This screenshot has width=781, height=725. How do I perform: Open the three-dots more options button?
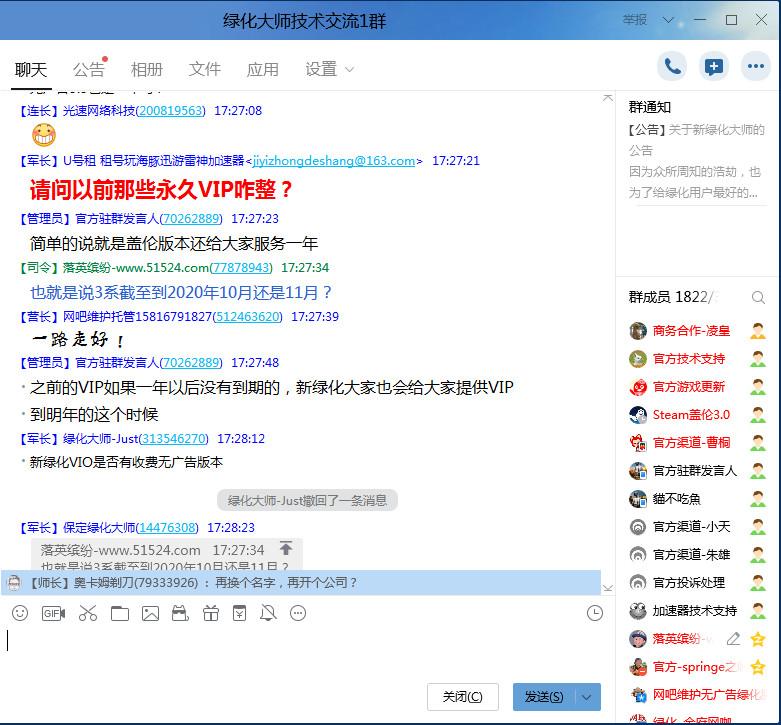pos(756,66)
